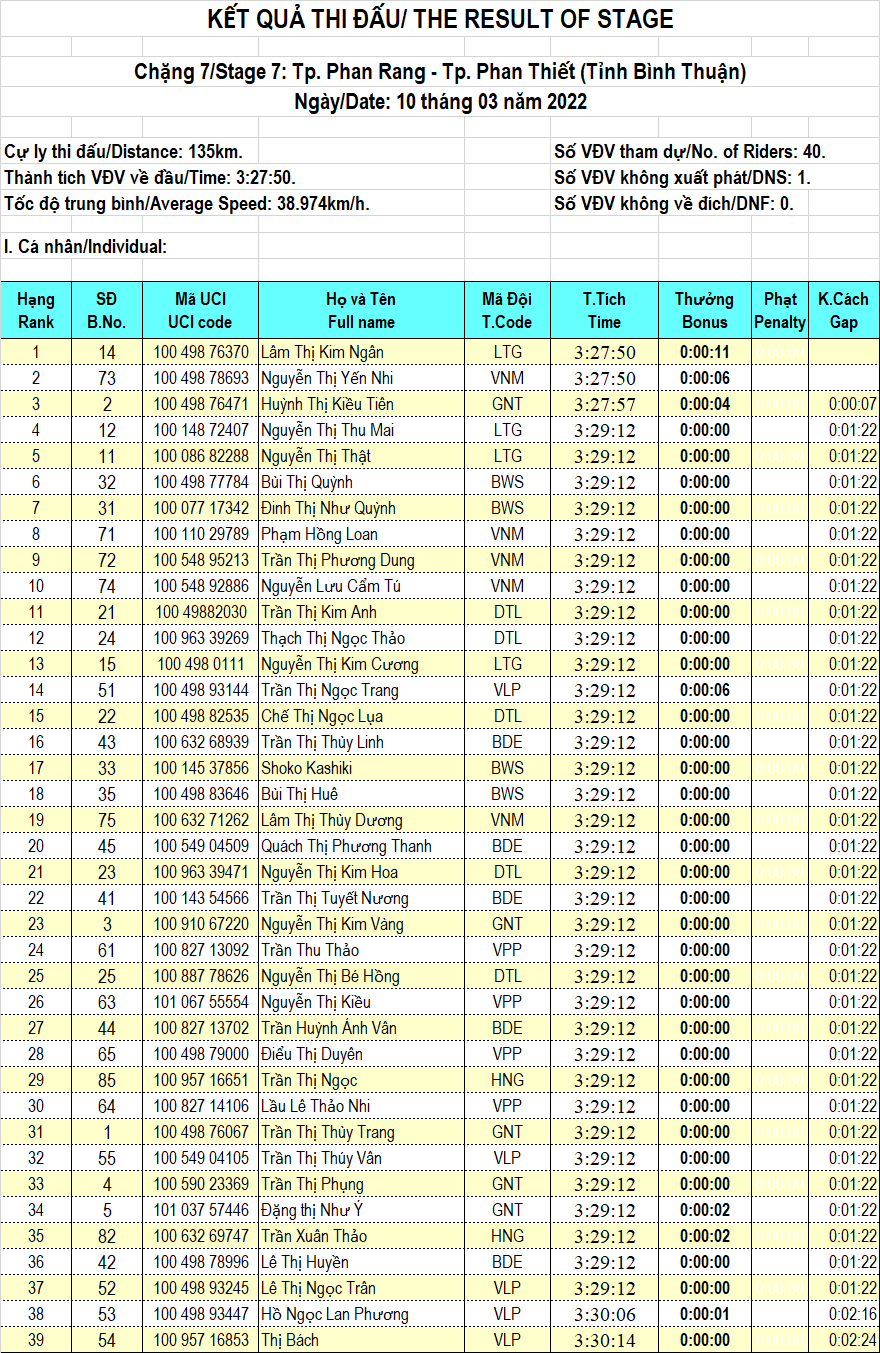Click the date cell '10 tháng 03 năm 2022'

(440, 102)
